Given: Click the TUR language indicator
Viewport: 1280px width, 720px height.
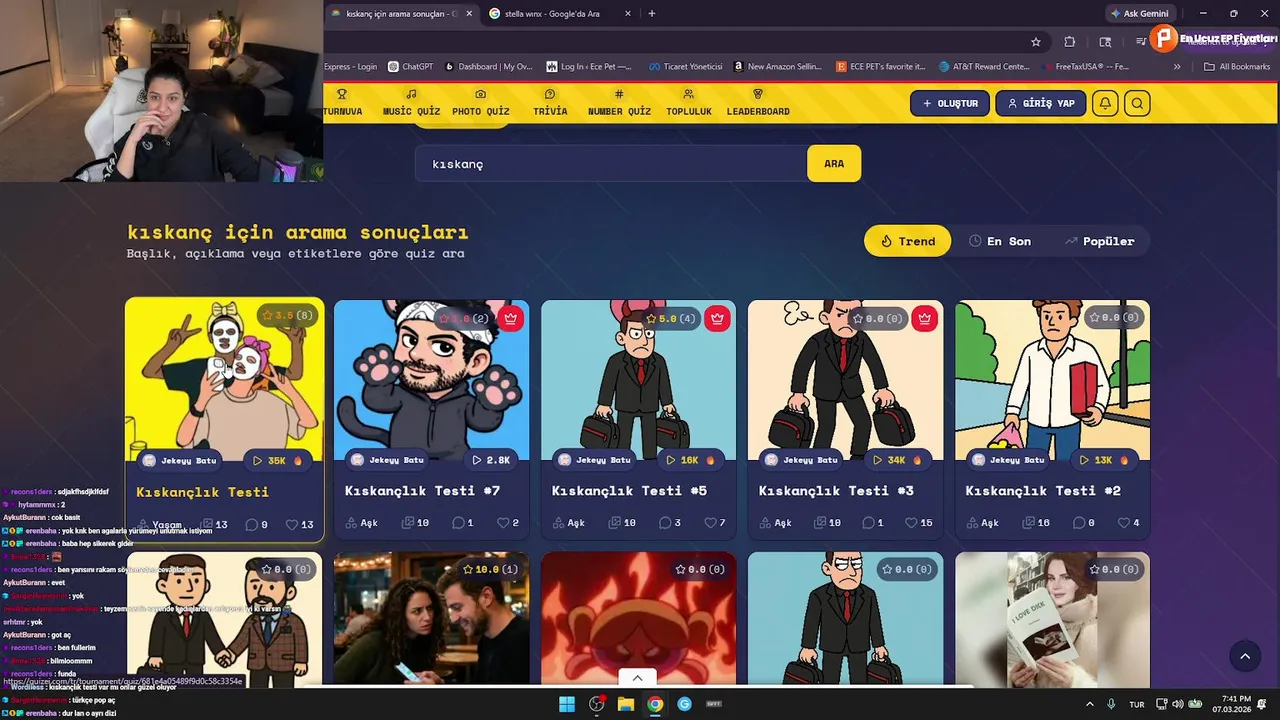Looking at the screenshot, I should click(1137, 704).
